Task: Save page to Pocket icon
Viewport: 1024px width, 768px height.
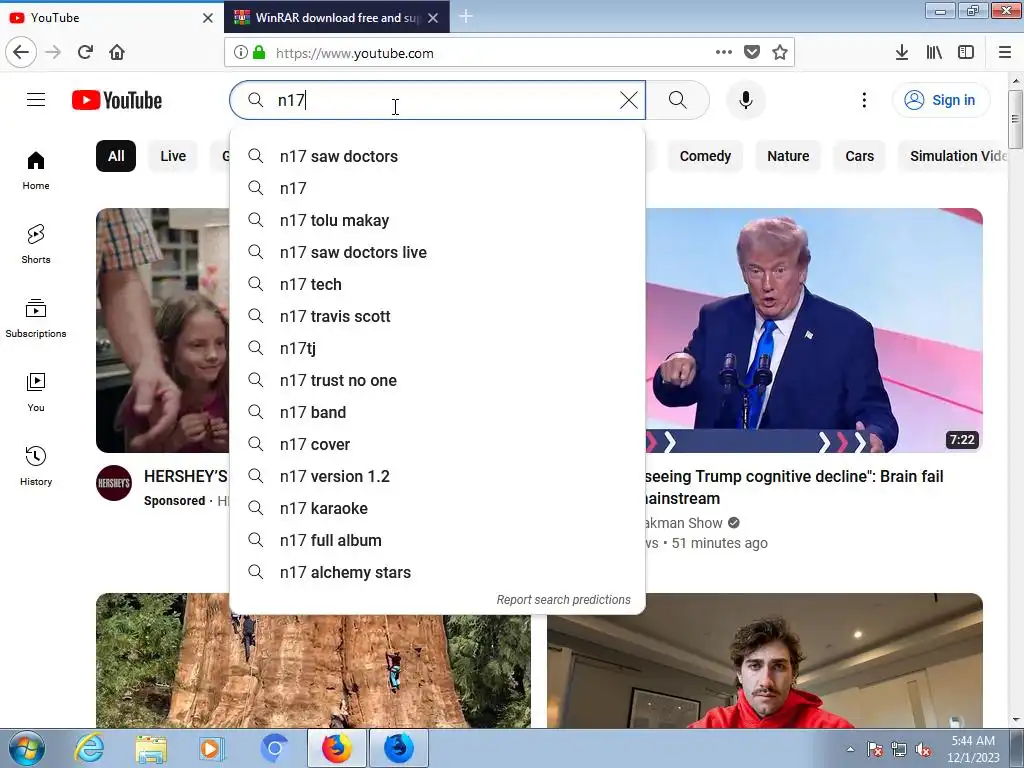Action: click(x=752, y=52)
